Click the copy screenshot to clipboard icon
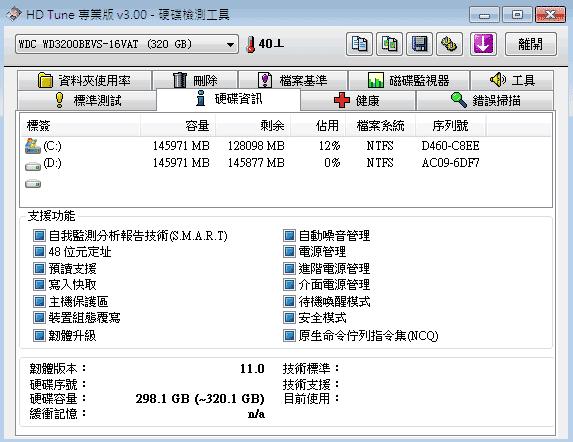The height and width of the screenshot is (442, 573). click(x=389, y=44)
